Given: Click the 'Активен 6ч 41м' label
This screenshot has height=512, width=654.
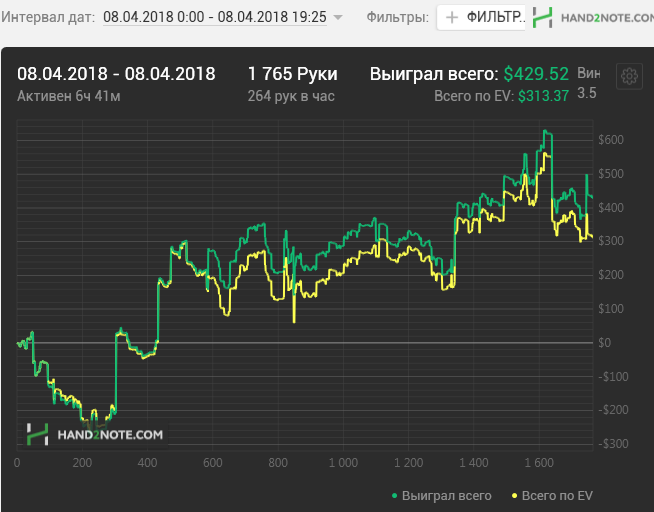Looking at the screenshot, I should tap(69, 96).
